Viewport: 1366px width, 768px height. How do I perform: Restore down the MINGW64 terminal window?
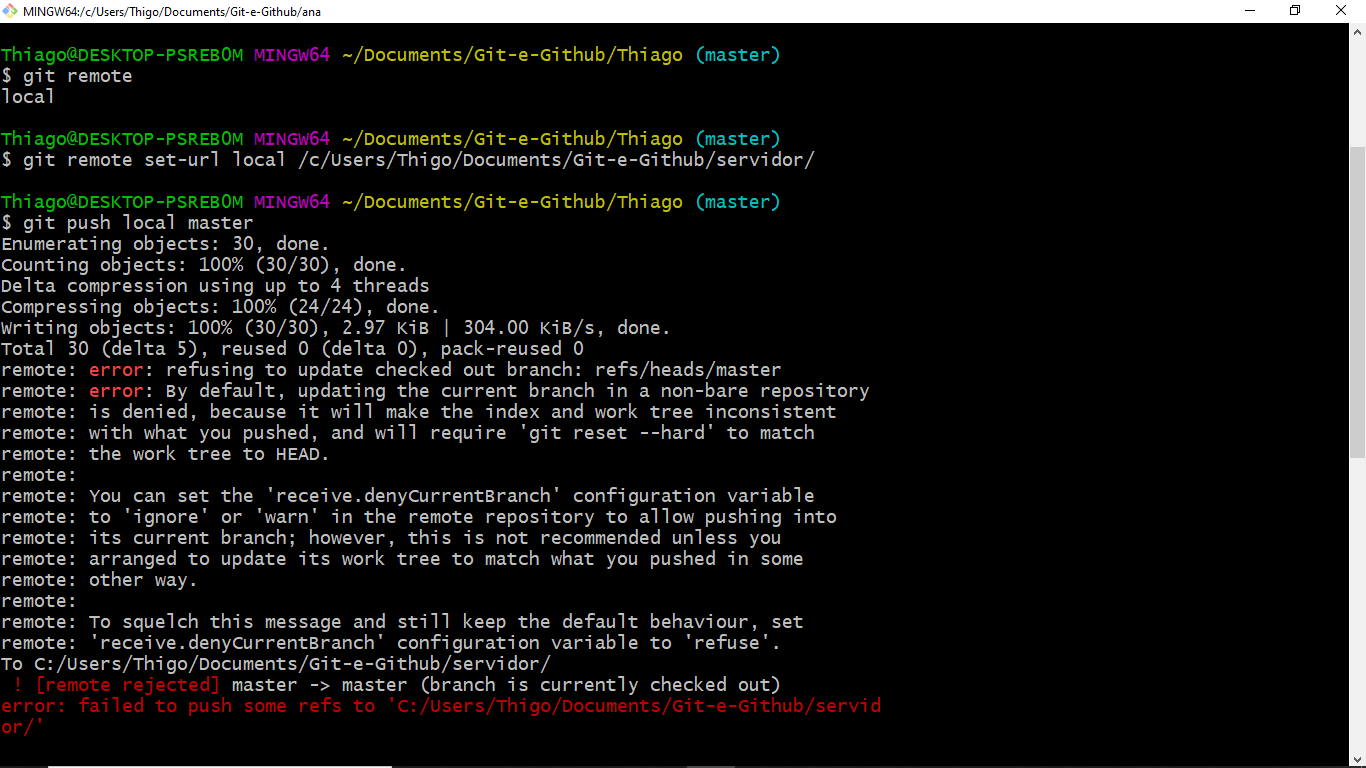1295,11
